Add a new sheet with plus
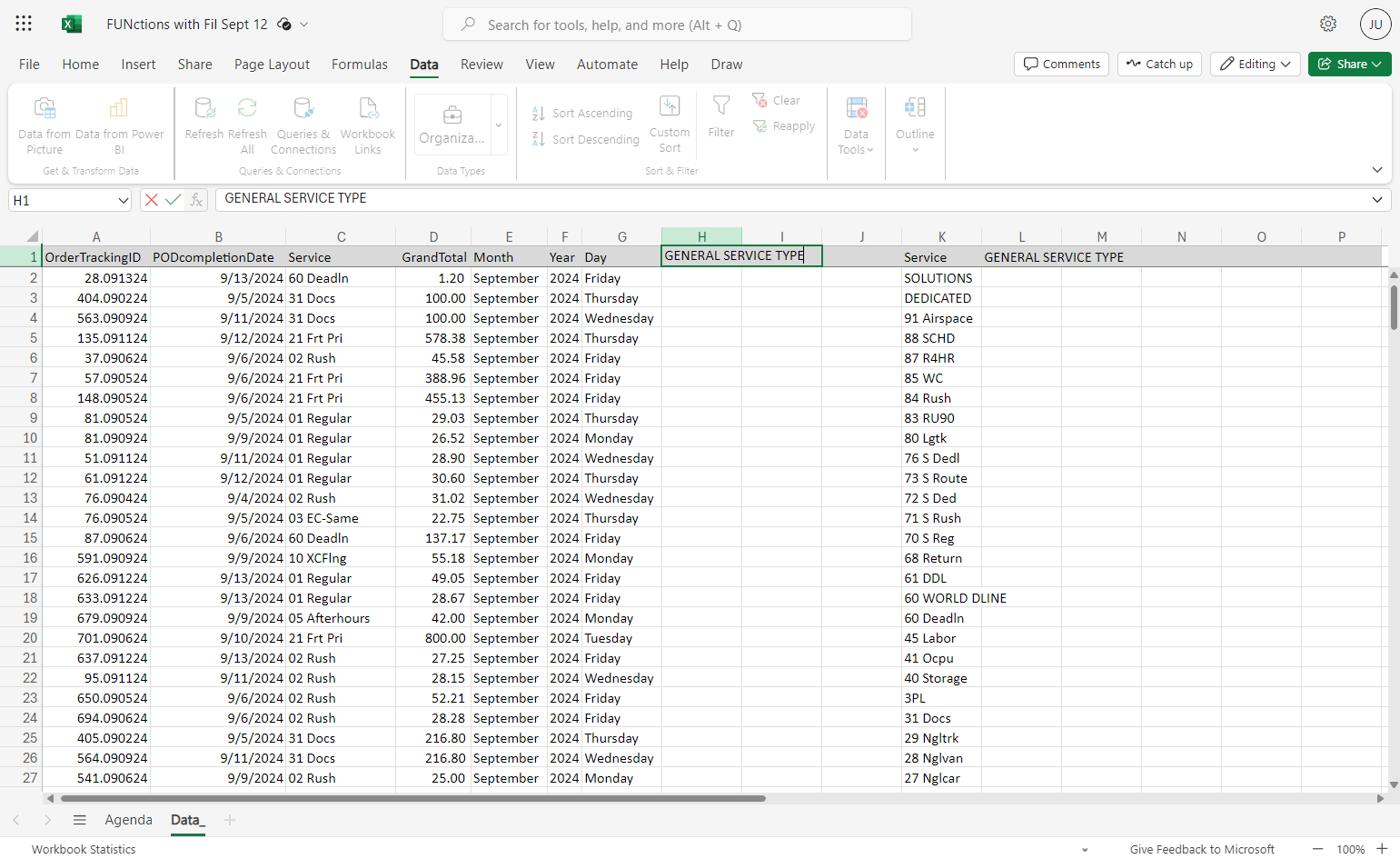Viewport: 1400px width, 859px height. tap(230, 820)
